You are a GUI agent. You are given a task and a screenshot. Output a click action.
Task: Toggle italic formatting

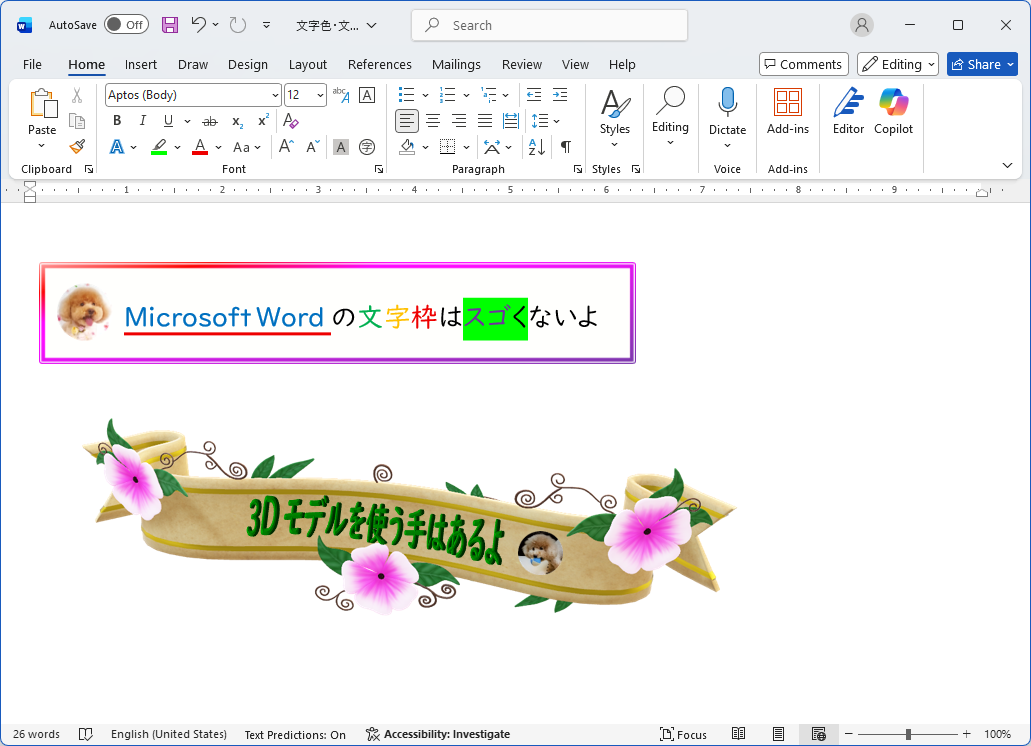(x=142, y=121)
